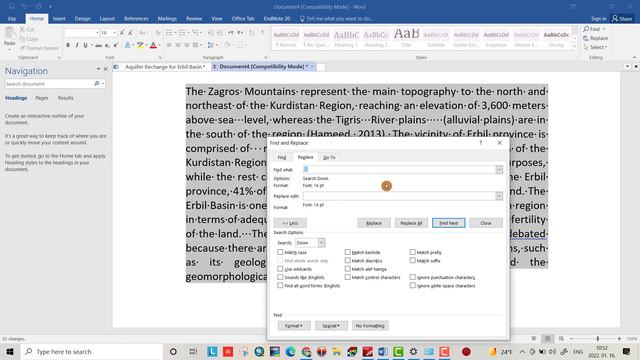Viewport: 640px width, 360px height.
Task: Open the Special dropdown button
Action: 331,326
